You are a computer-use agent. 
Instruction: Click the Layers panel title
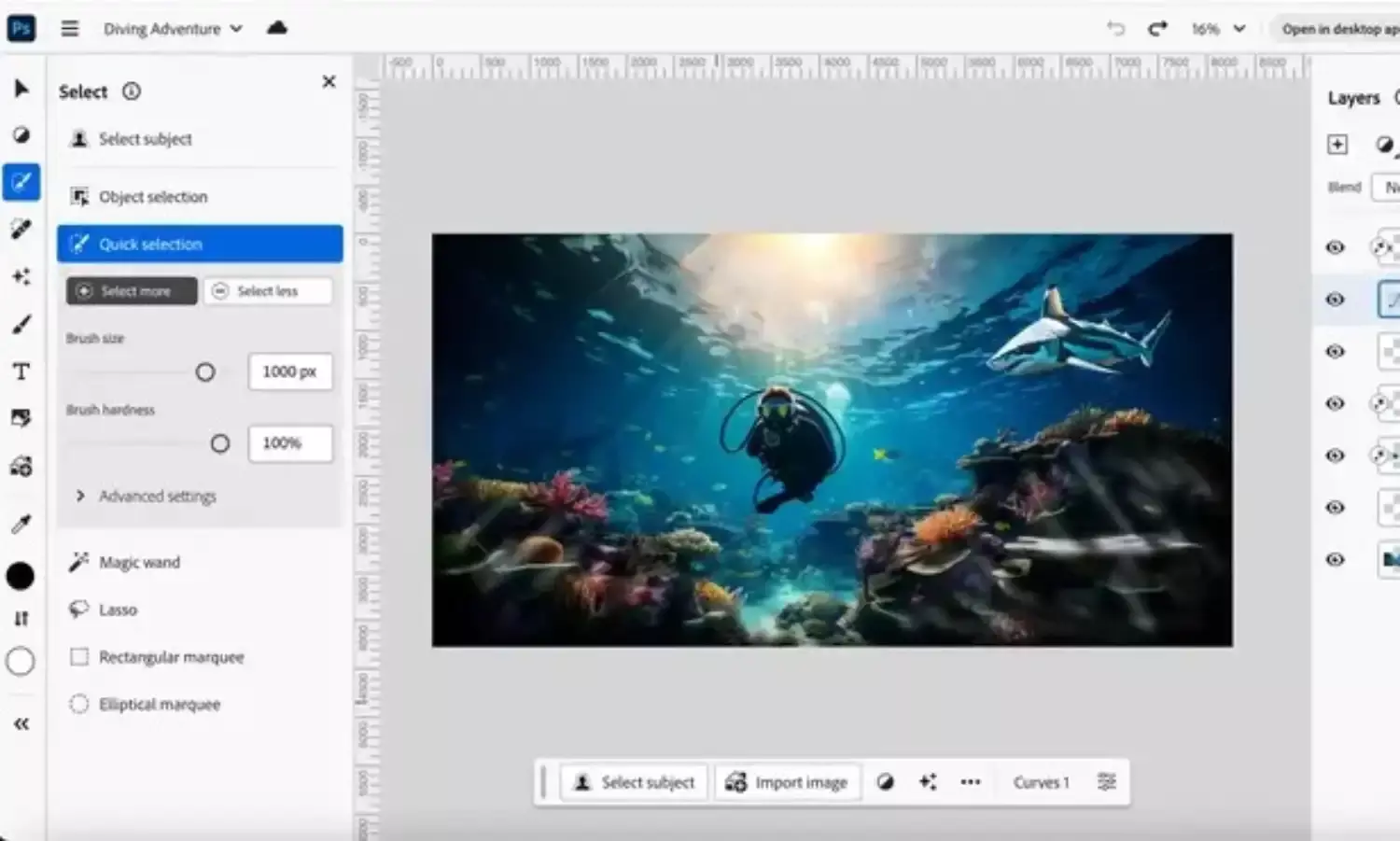[1353, 97]
